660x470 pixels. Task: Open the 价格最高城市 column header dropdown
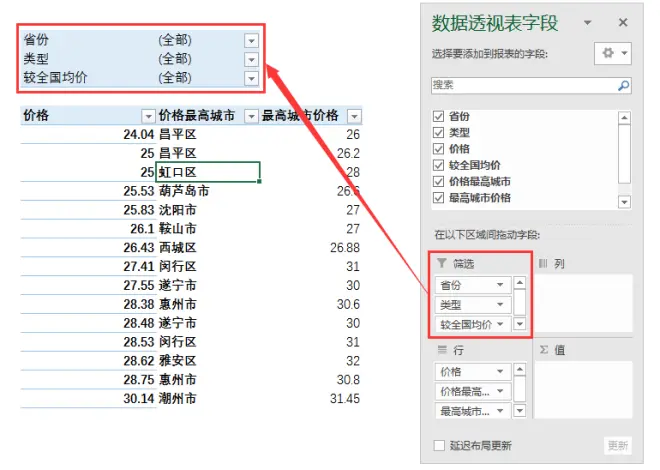click(x=251, y=116)
